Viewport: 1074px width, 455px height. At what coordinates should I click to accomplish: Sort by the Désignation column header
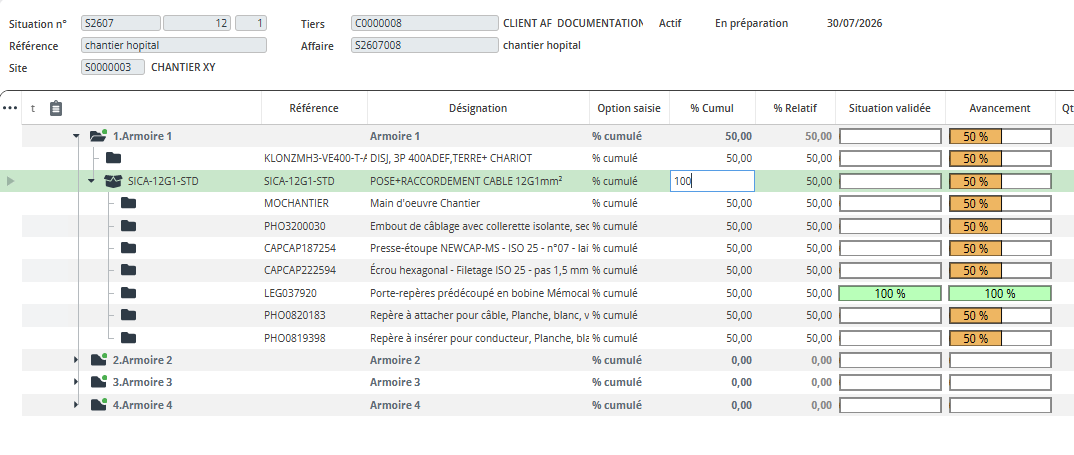(x=478, y=108)
